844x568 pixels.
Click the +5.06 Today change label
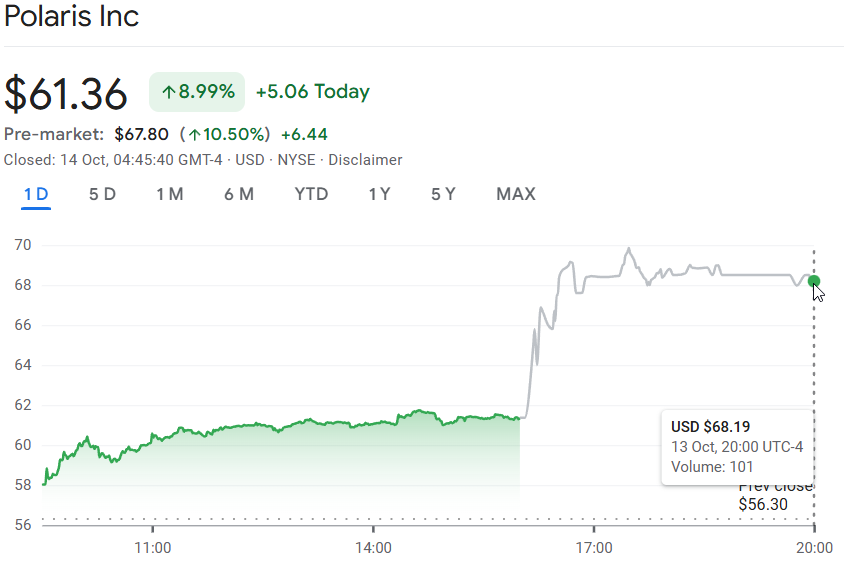312,92
